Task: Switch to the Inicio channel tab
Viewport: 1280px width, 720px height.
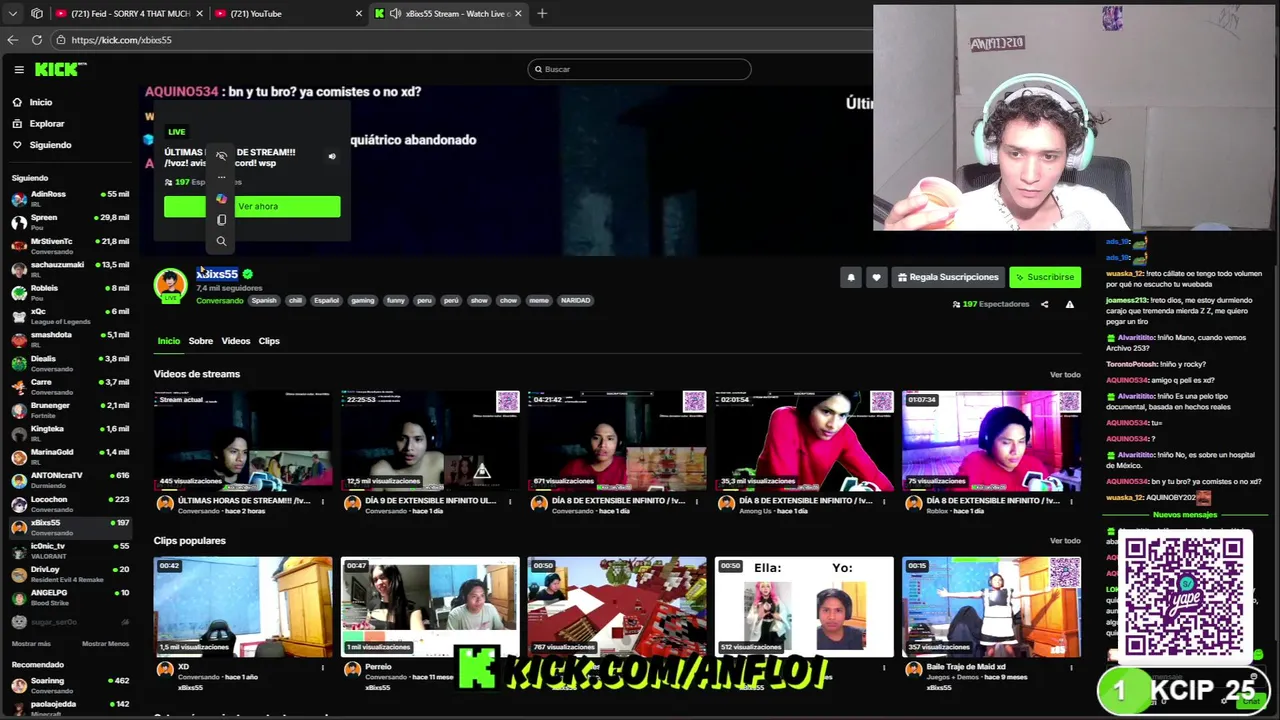Action: point(168,341)
